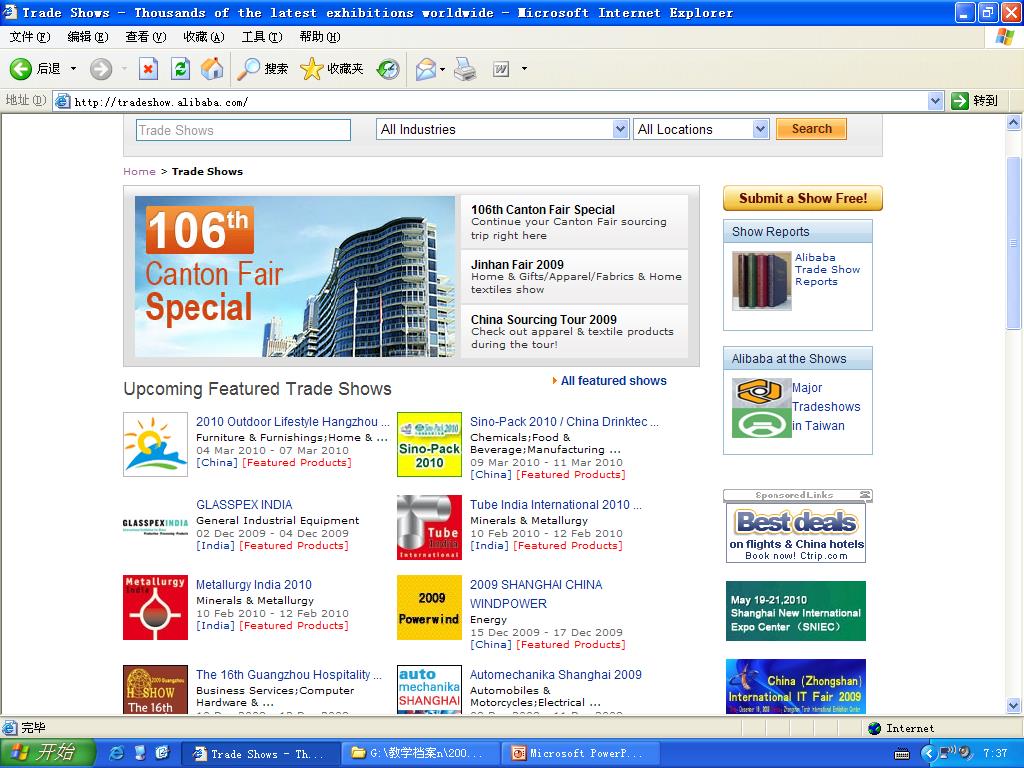This screenshot has height=768, width=1024.
Task: Click the Mail envelope icon
Action: (x=425, y=69)
